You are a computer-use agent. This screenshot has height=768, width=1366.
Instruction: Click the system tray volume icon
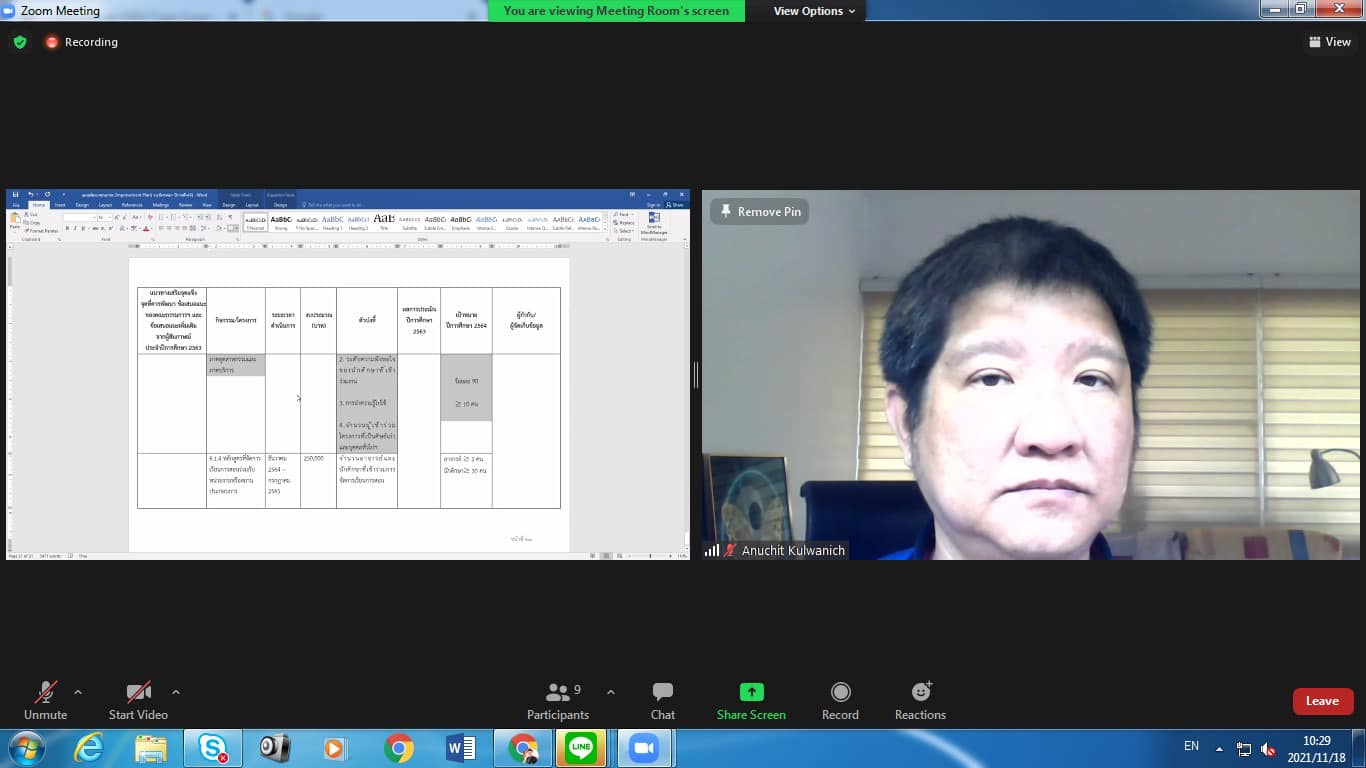click(1268, 749)
